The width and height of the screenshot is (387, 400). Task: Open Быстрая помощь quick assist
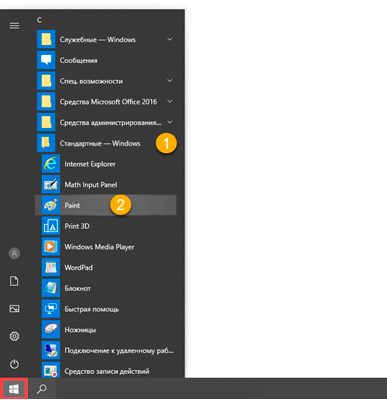[105, 309]
